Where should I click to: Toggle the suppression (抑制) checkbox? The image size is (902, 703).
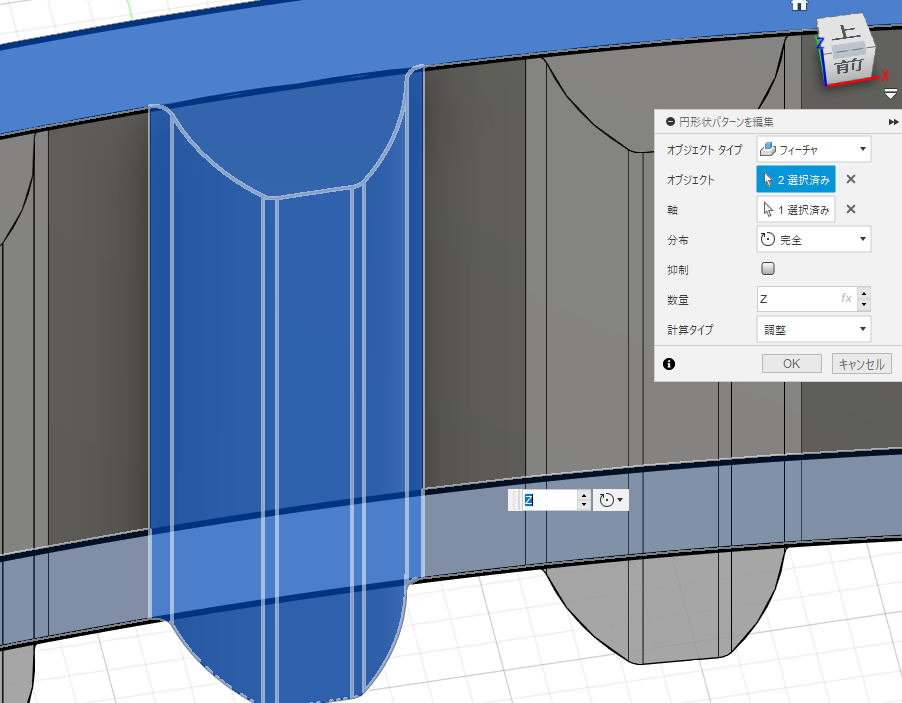768,269
